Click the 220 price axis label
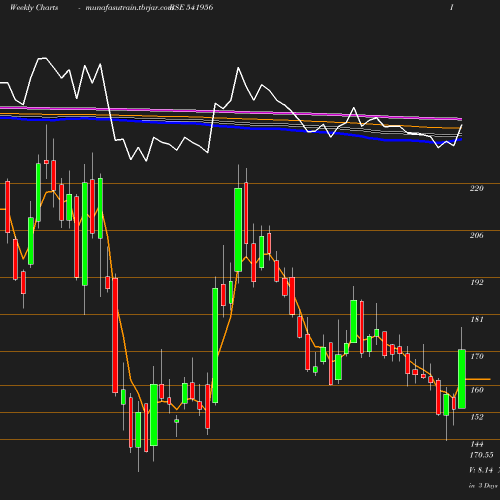The width and height of the screenshot is (500, 500). coord(477,188)
